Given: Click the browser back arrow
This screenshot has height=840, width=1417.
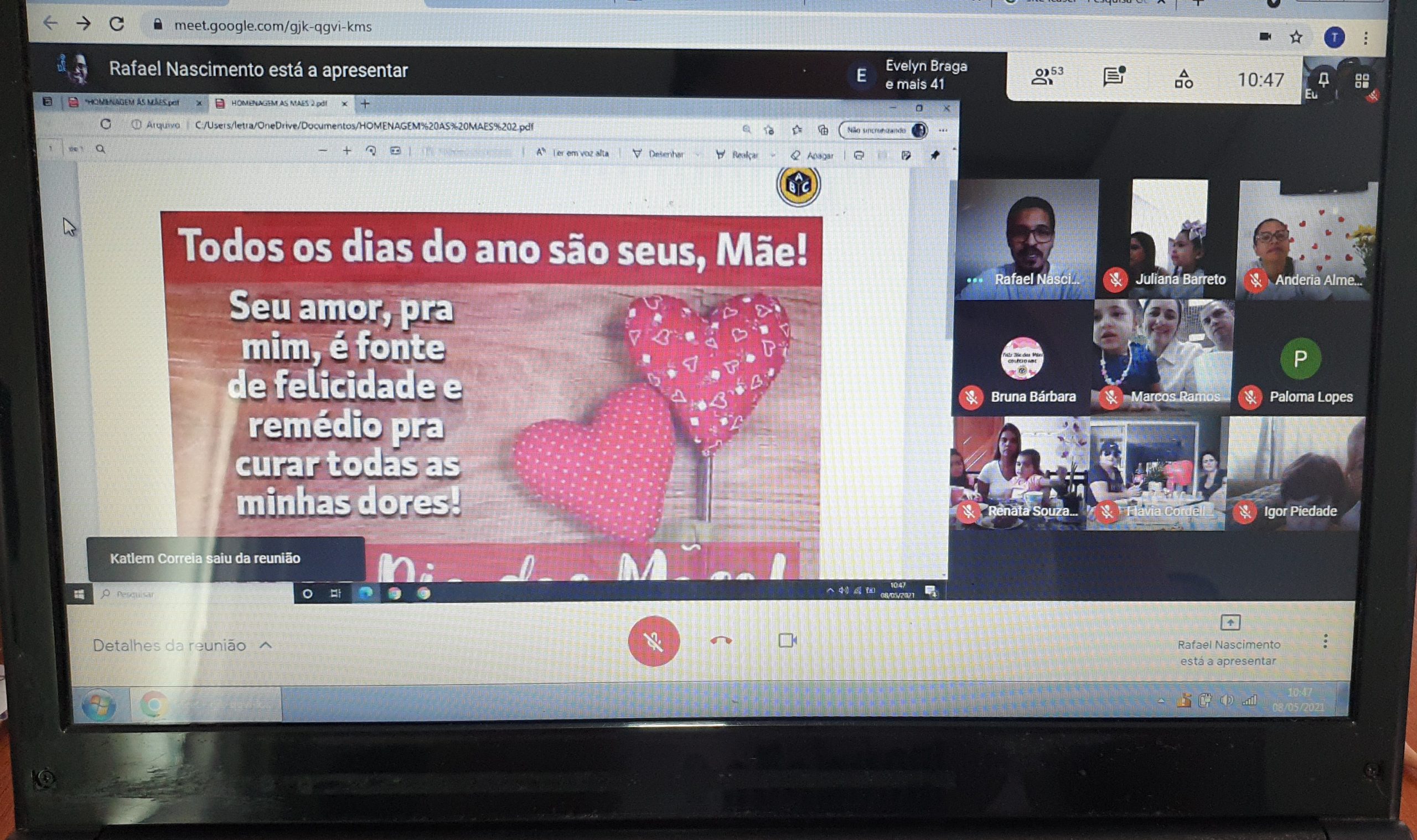Looking at the screenshot, I should [50, 23].
